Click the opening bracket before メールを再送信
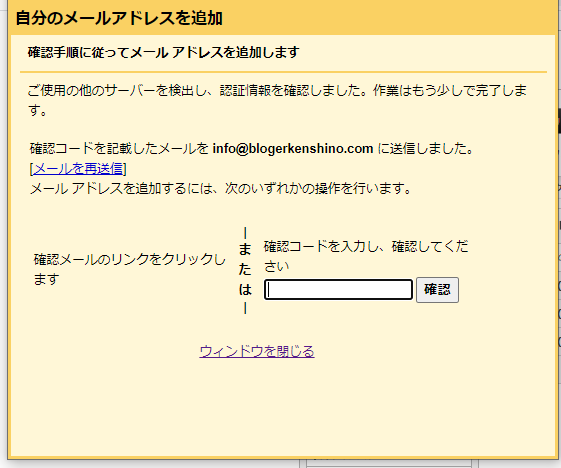 [x=31, y=168]
